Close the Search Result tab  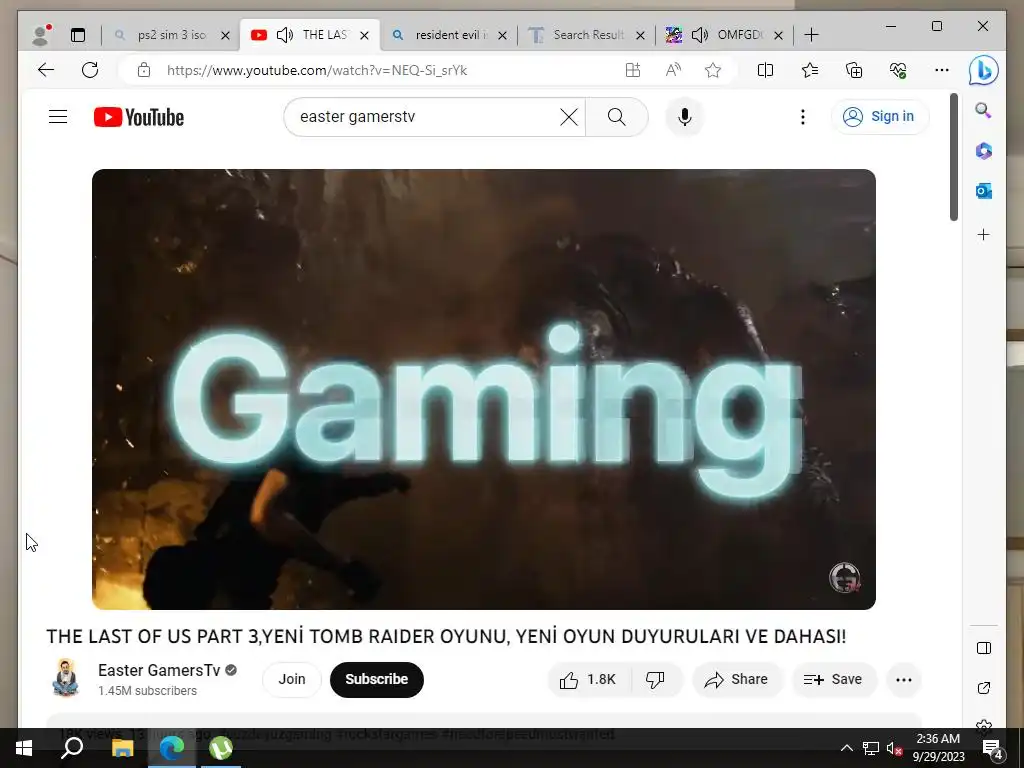pos(641,35)
